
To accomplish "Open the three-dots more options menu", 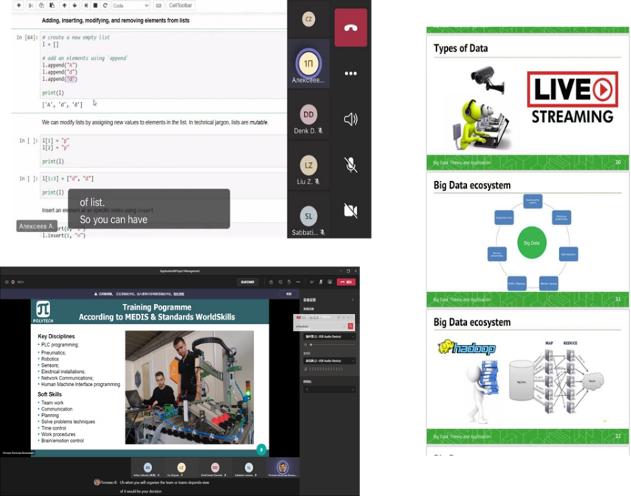I will coord(350,73).
